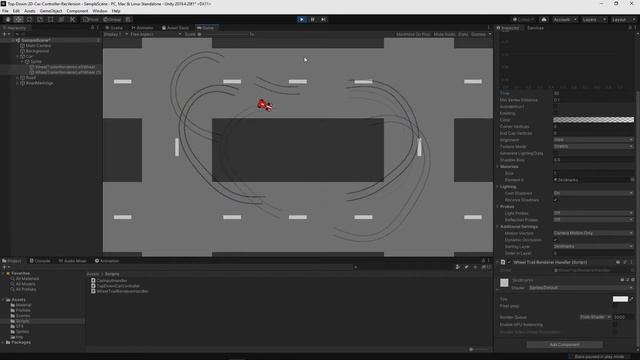Open the Sorting Layer dropdown

pos(593,247)
